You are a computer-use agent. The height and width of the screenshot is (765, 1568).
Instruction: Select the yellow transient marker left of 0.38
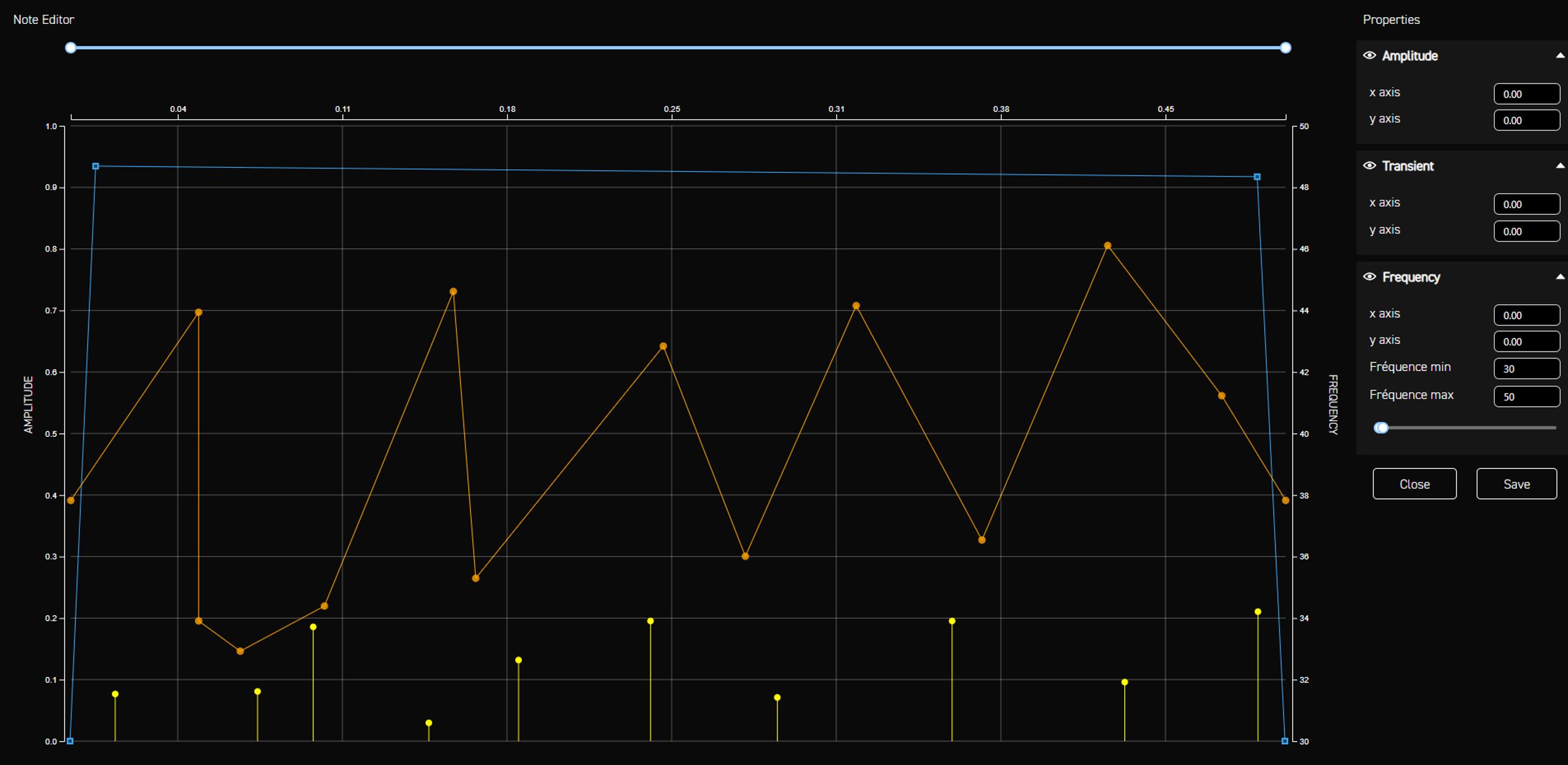pyautogui.click(x=951, y=621)
